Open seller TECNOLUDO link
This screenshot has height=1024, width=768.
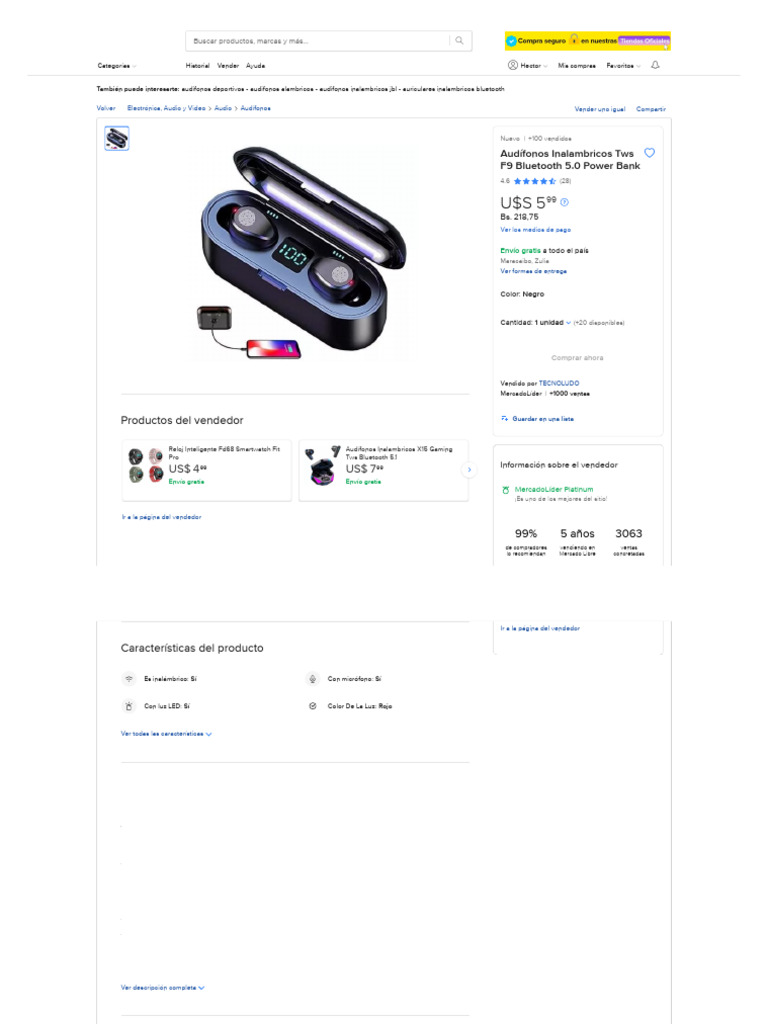point(559,383)
